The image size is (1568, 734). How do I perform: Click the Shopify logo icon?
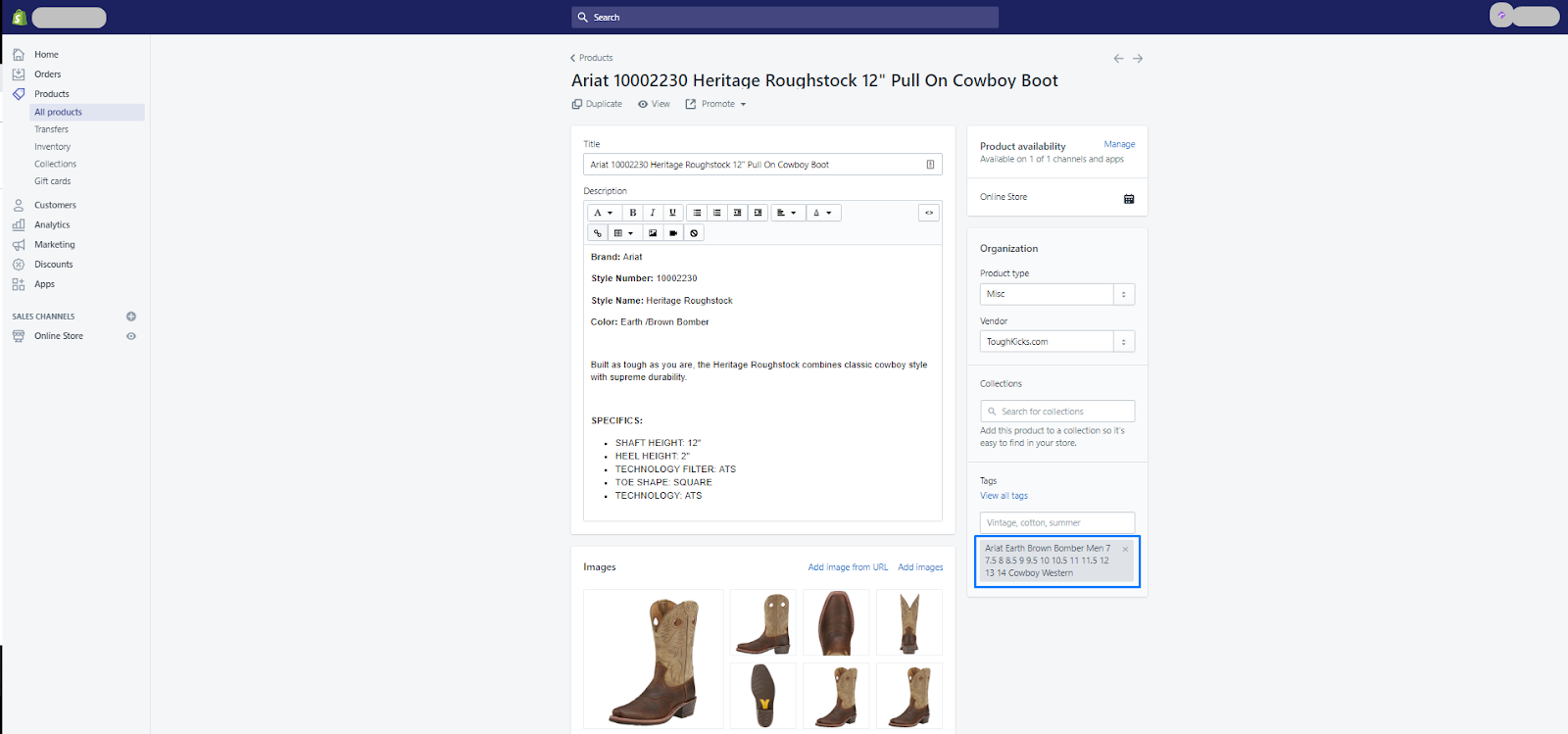[x=19, y=17]
